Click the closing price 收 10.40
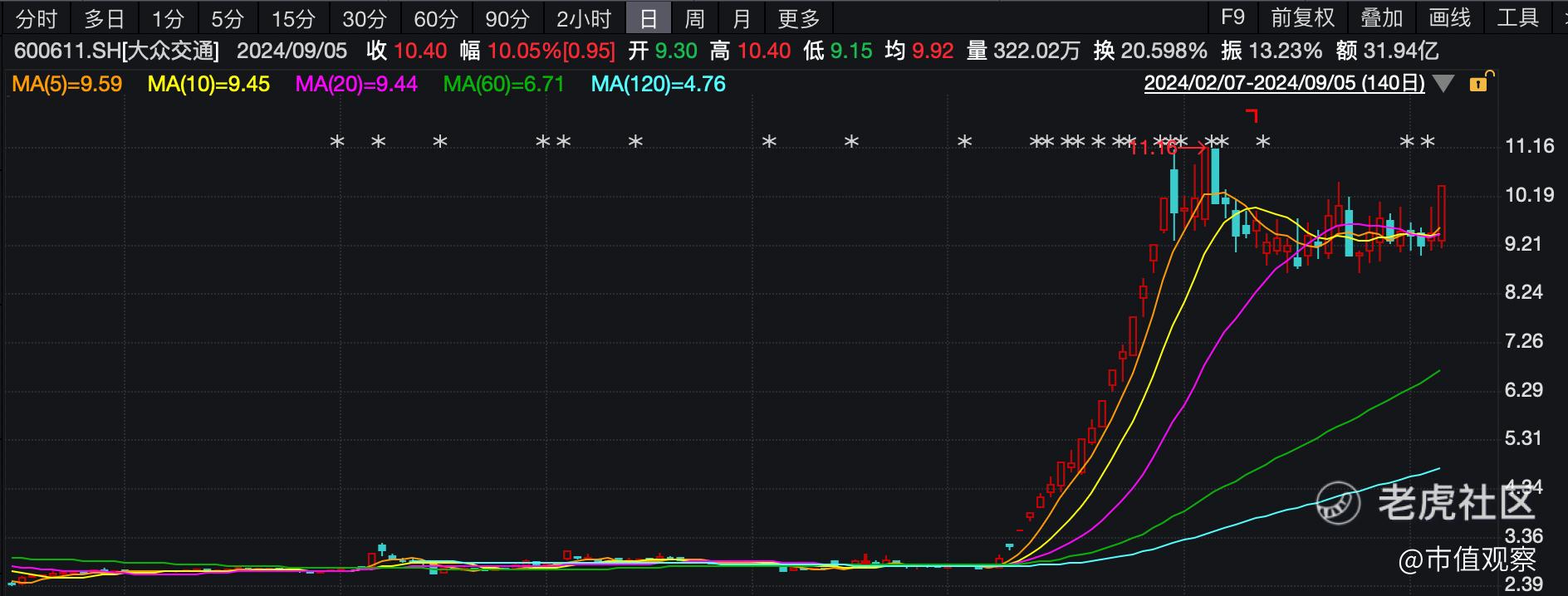Image resolution: width=1568 pixels, height=596 pixels. 407,51
